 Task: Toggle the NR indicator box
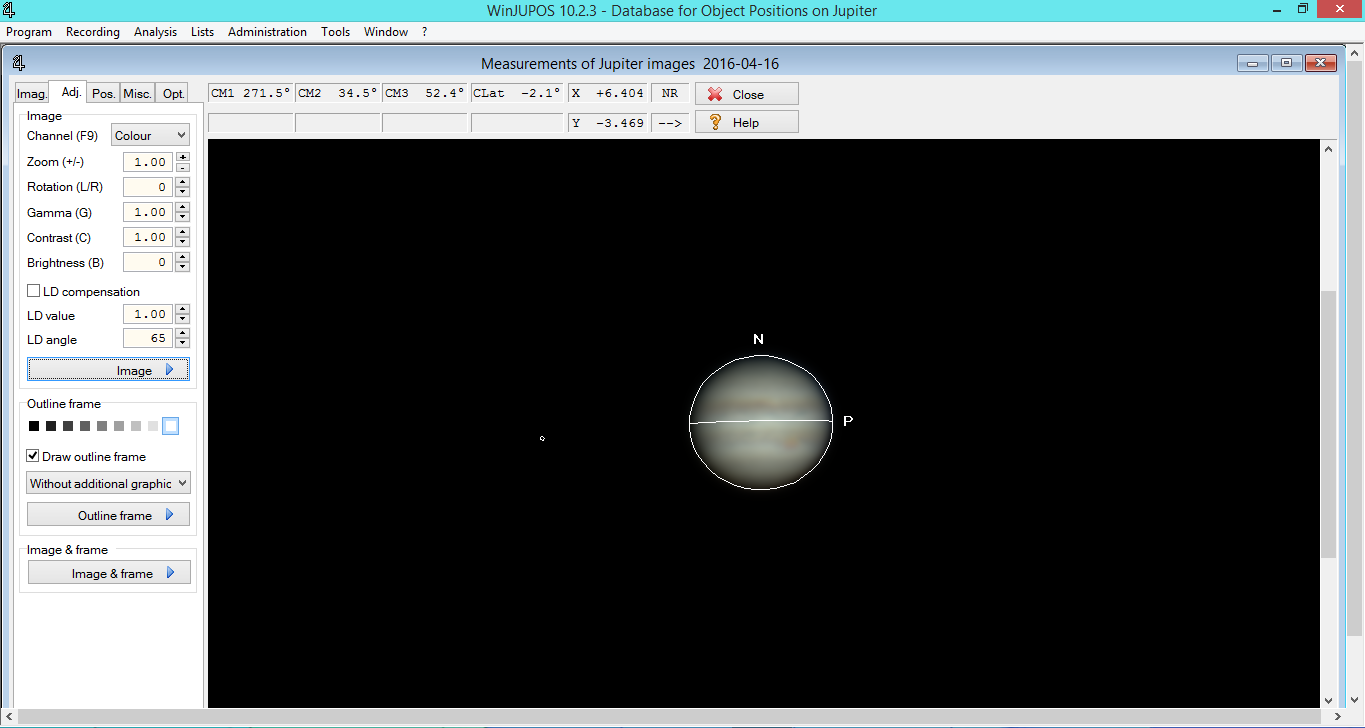pyautogui.click(x=669, y=93)
